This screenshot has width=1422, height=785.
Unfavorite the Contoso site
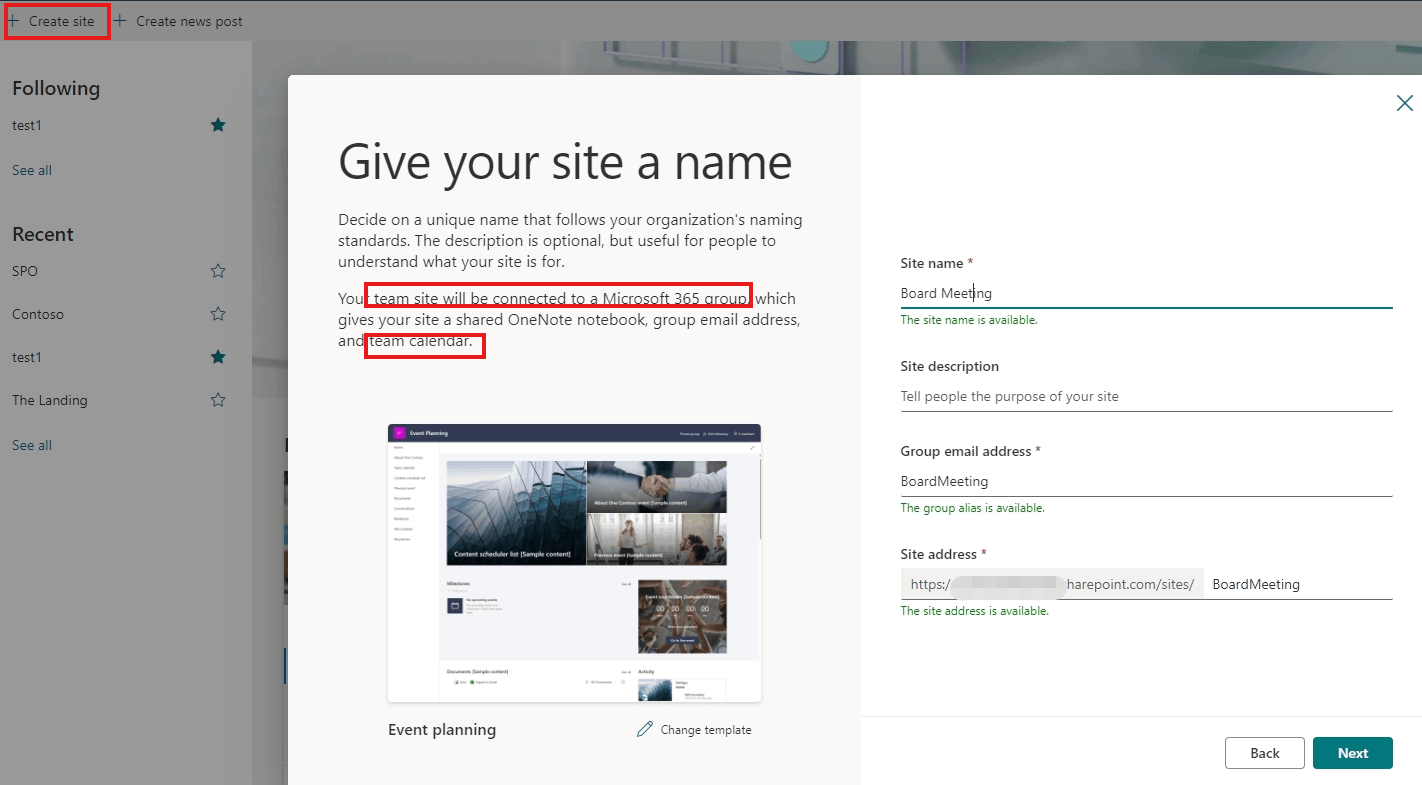pos(217,313)
